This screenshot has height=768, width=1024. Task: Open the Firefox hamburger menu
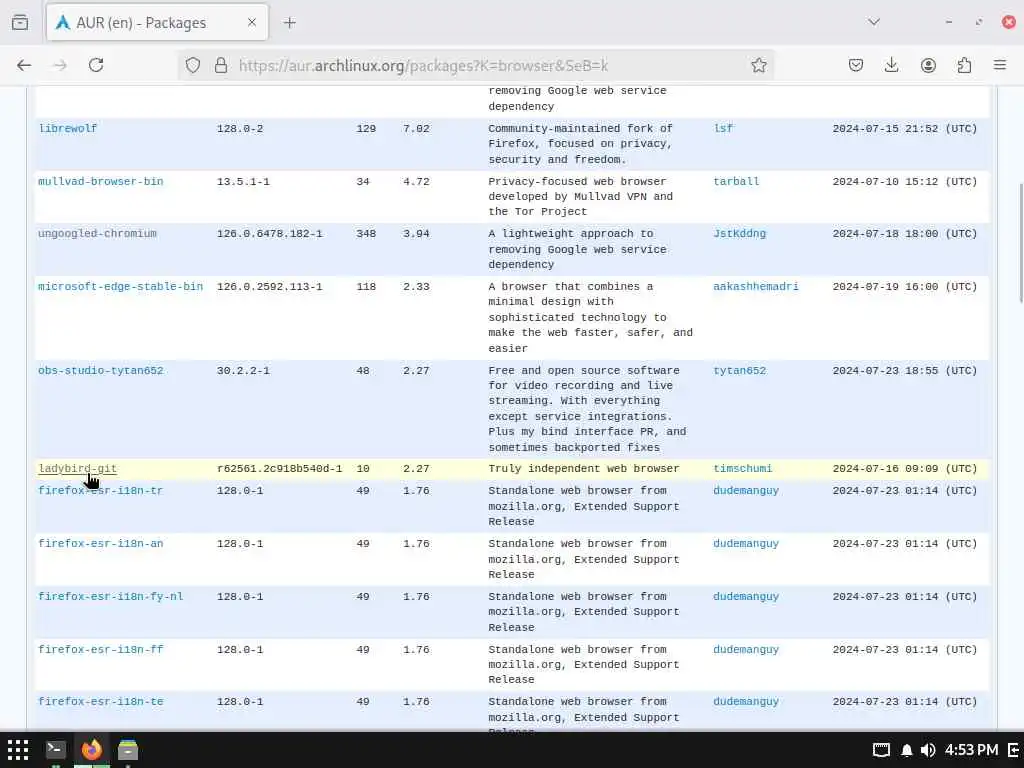click(x=1000, y=65)
